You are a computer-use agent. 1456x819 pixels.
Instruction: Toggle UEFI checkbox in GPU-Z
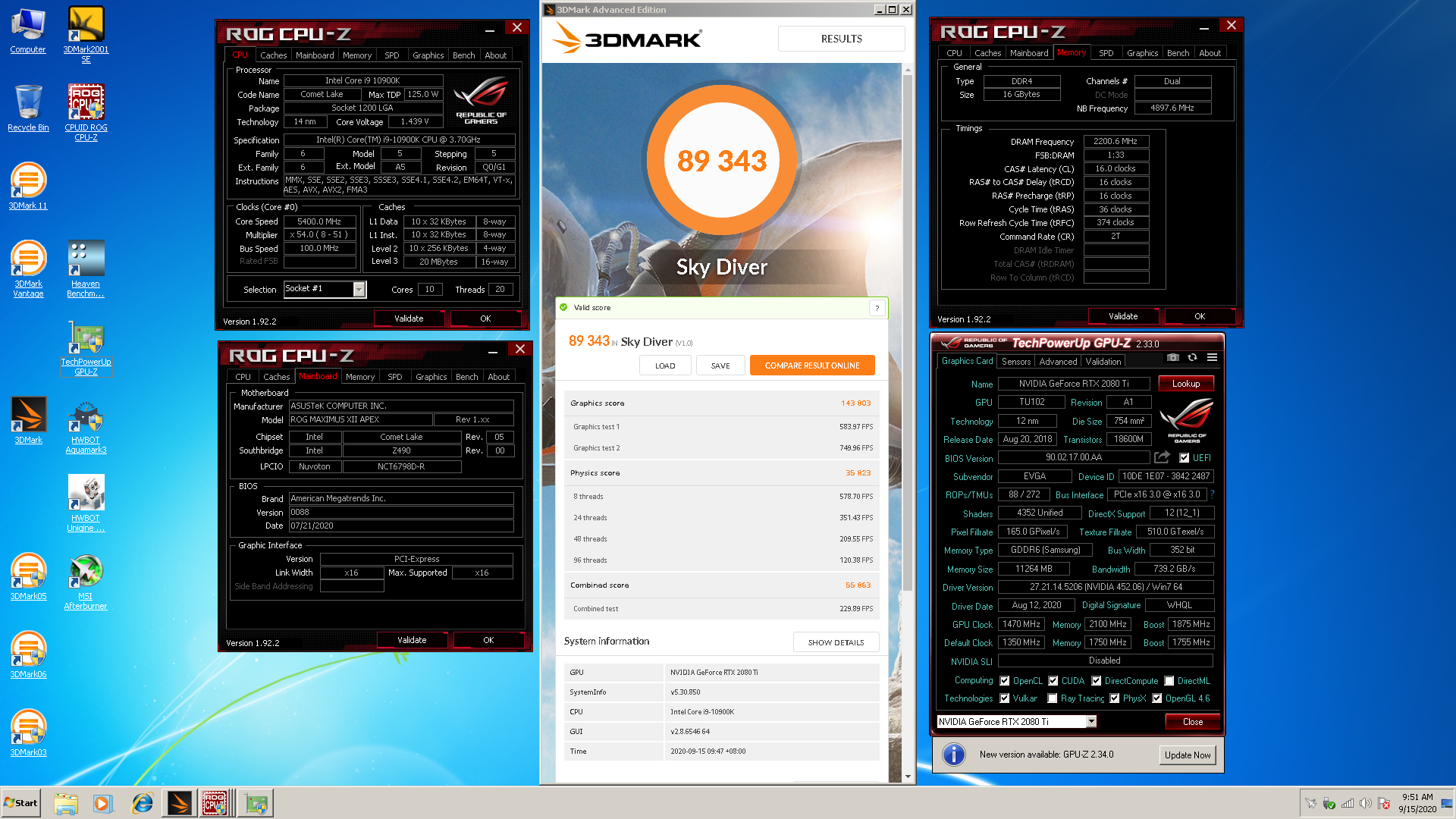click(1185, 458)
